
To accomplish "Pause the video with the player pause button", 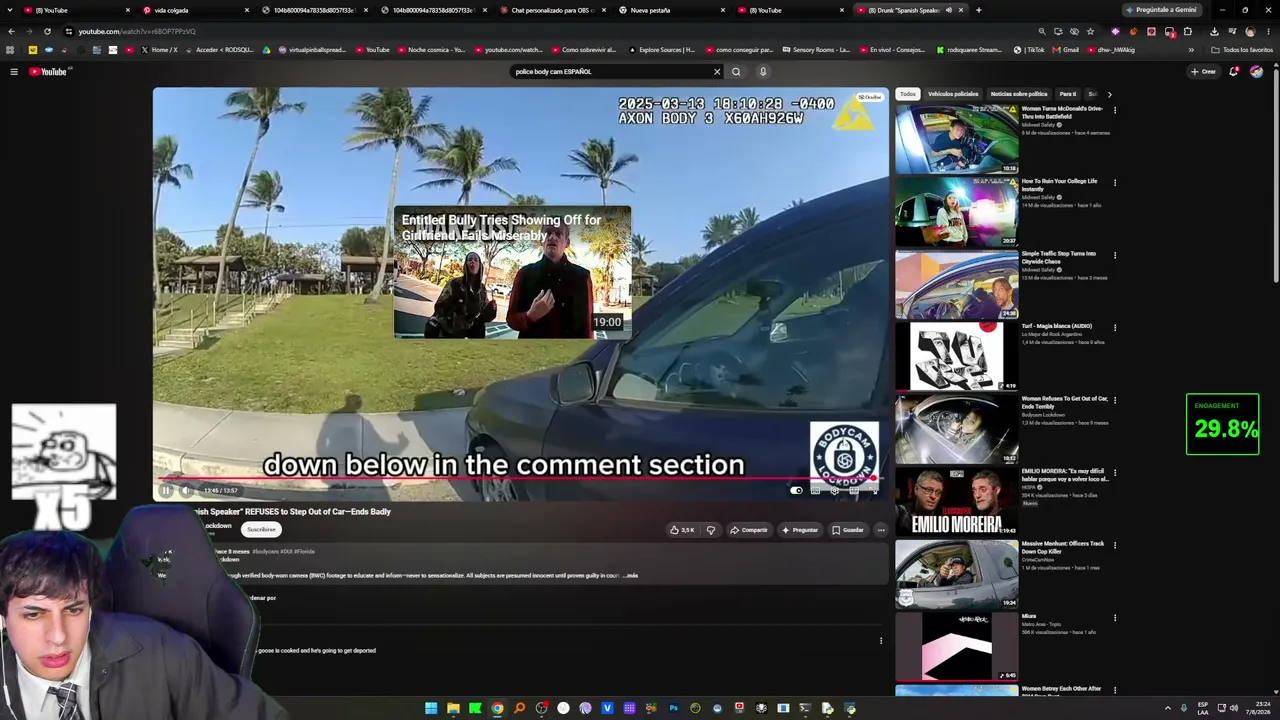I will [166, 490].
